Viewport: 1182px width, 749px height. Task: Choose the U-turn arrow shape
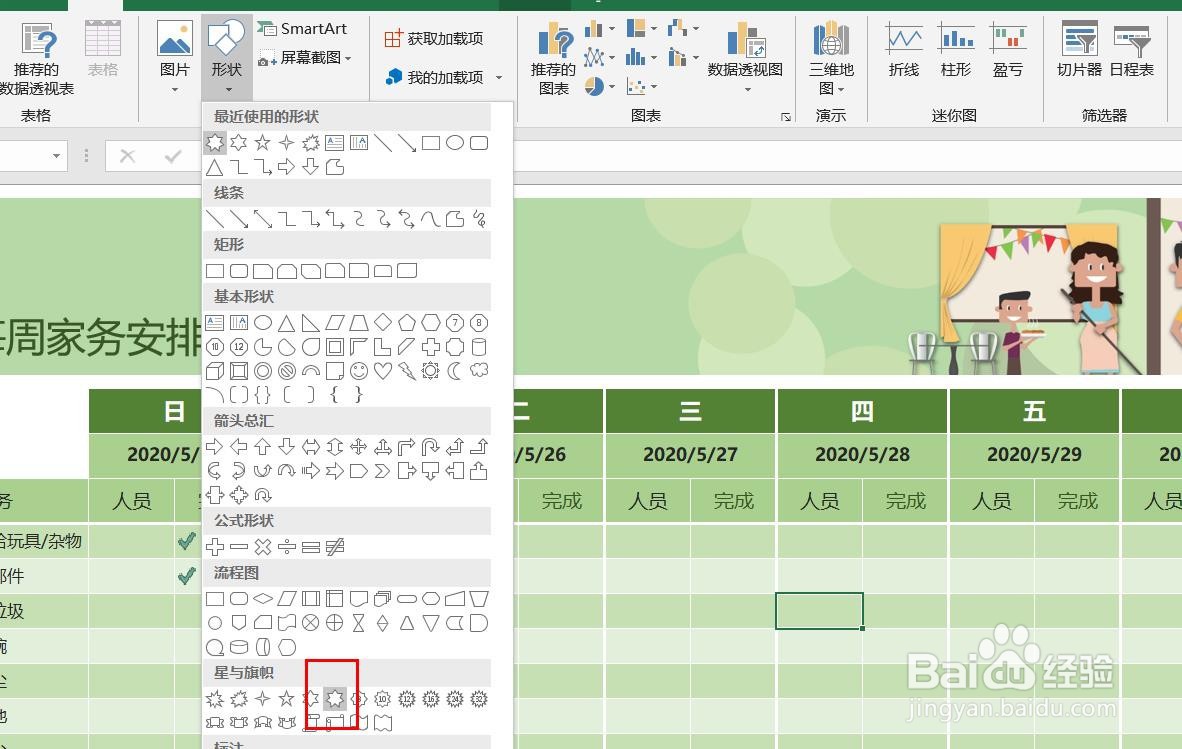(430, 447)
